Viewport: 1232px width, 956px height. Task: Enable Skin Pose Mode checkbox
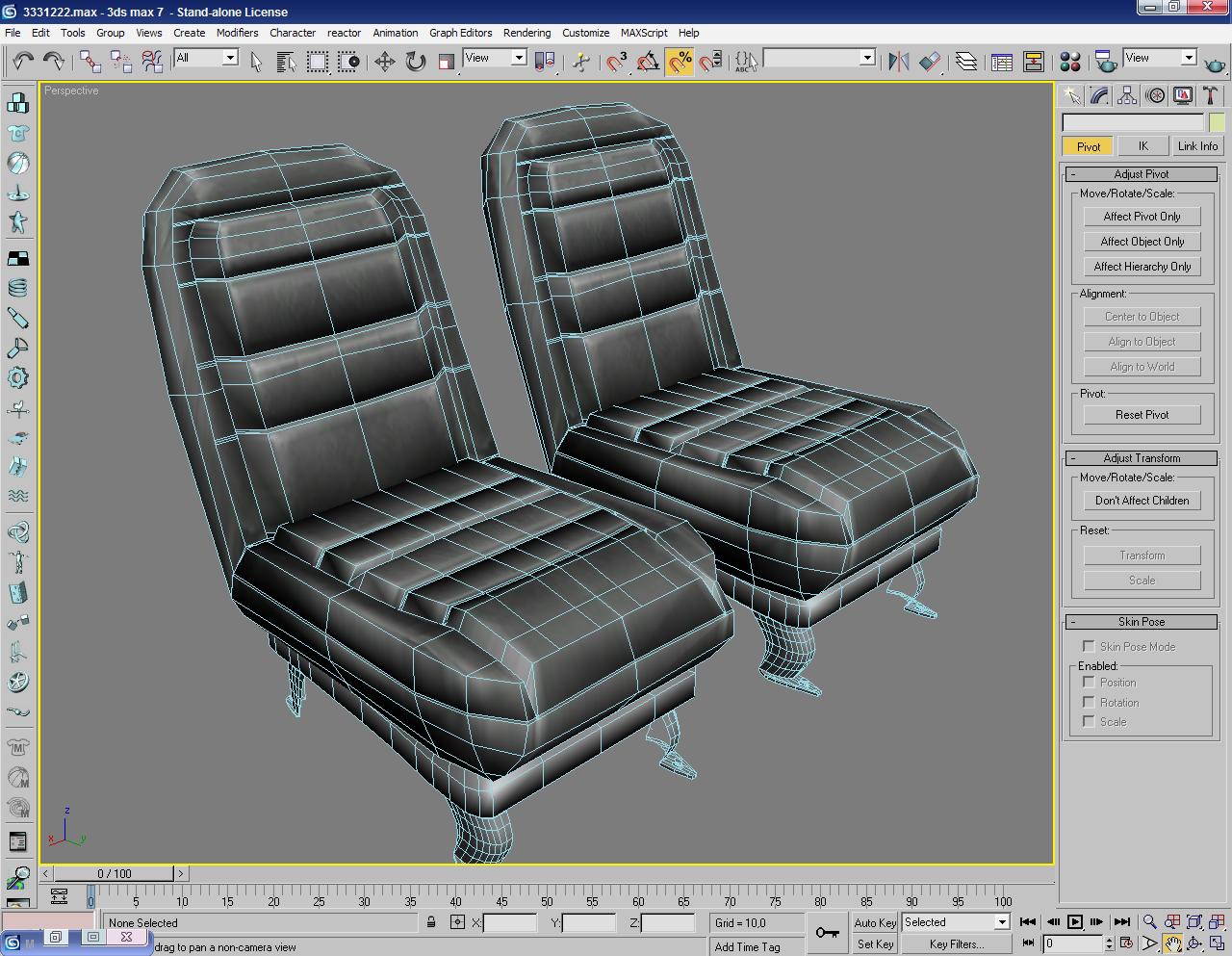click(x=1089, y=646)
